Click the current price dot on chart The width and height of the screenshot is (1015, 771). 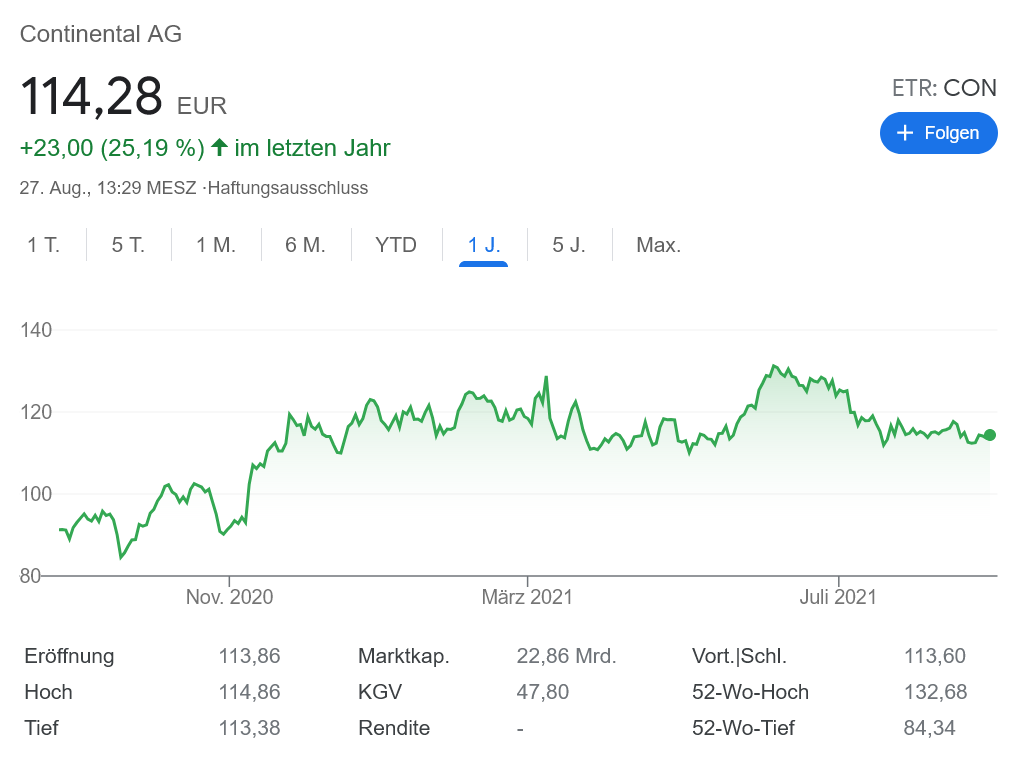(990, 435)
